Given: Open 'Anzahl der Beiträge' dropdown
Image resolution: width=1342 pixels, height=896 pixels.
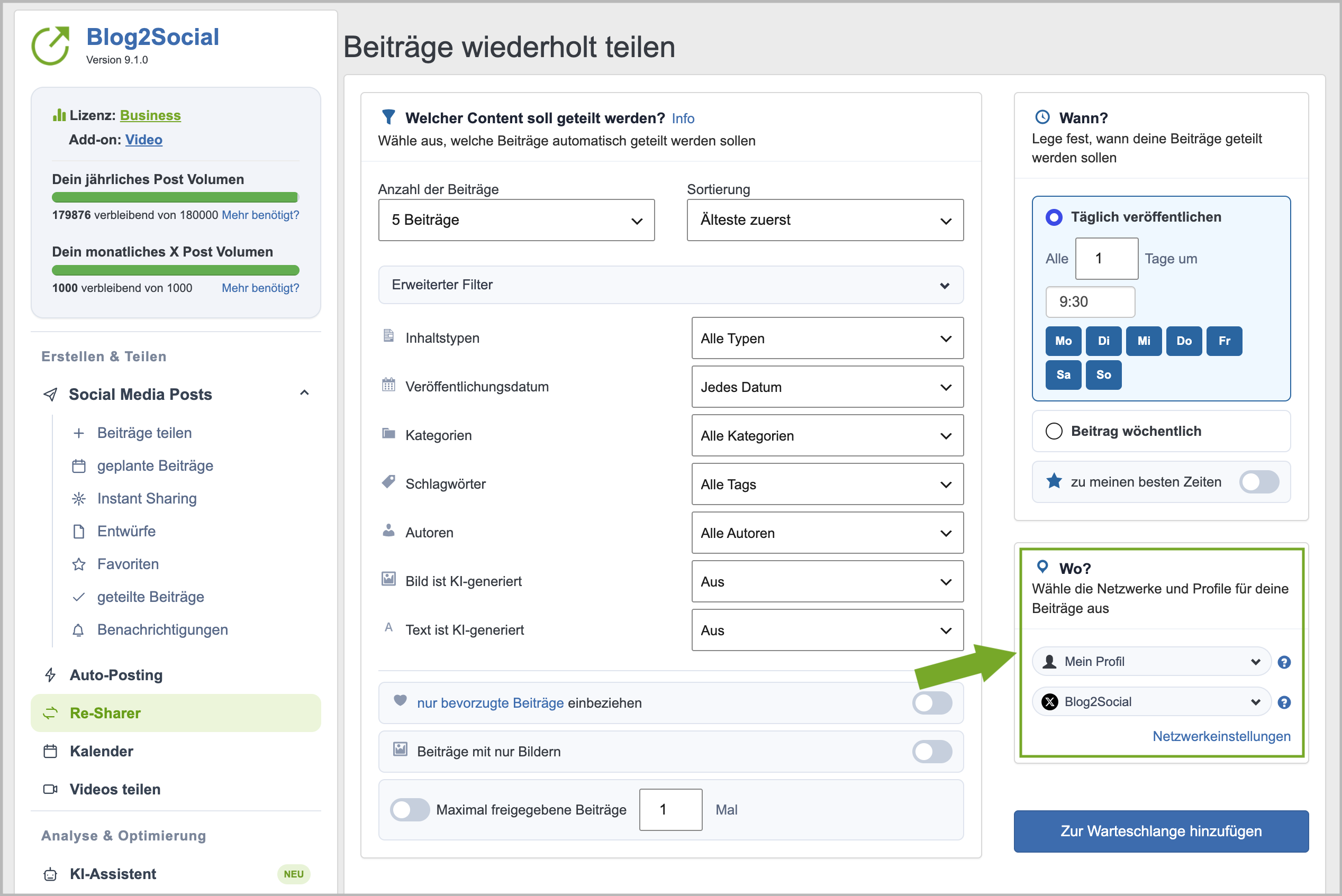Looking at the screenshot, I should (x=516, y=220).
